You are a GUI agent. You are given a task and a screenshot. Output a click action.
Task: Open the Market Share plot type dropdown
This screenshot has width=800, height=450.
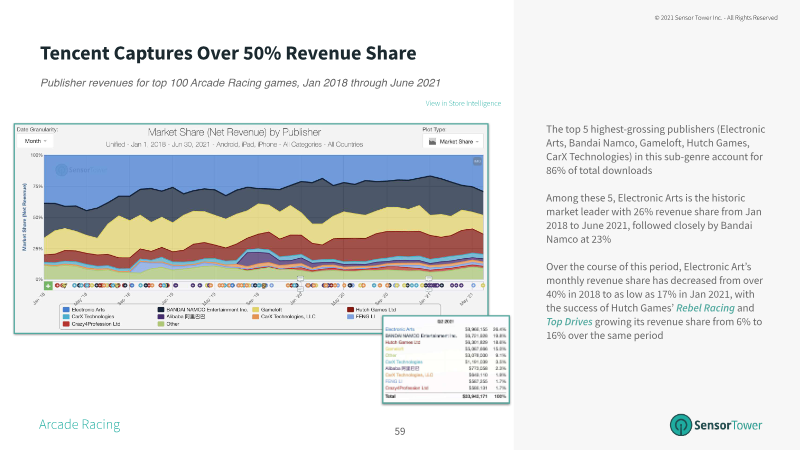(x=453, y=141)
